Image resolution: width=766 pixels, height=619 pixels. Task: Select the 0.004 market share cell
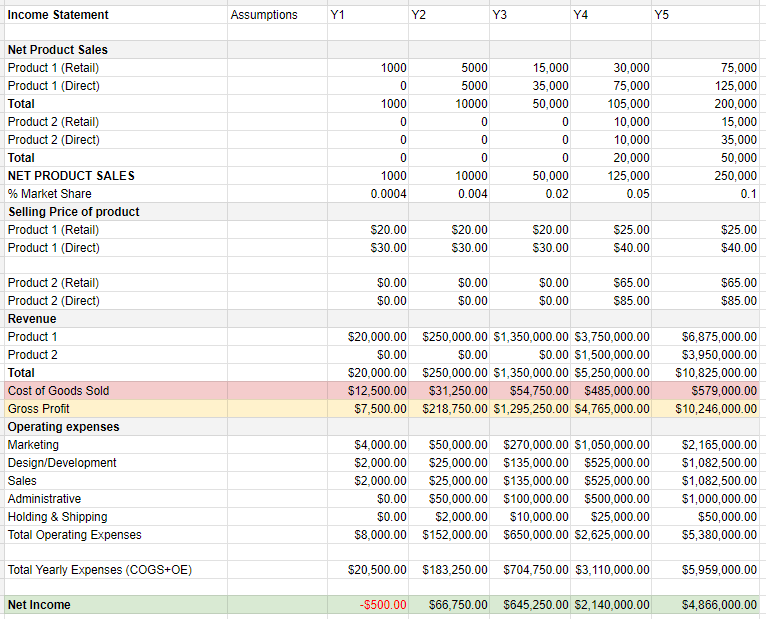click(449, 194)
